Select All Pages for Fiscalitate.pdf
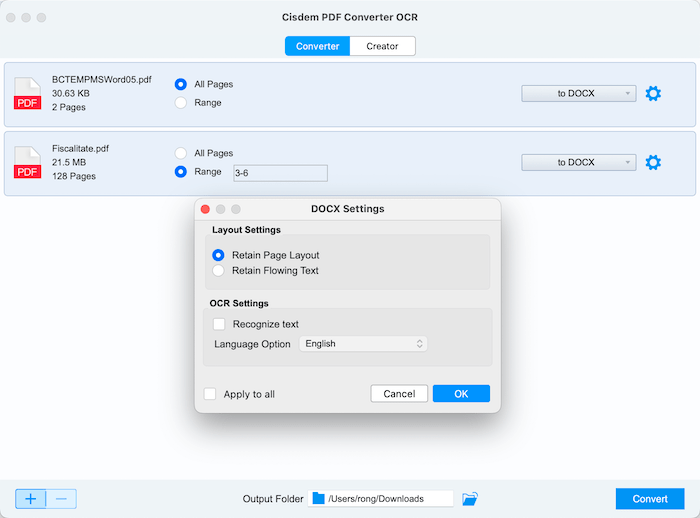The image size is (700, 518). [181, 153]
